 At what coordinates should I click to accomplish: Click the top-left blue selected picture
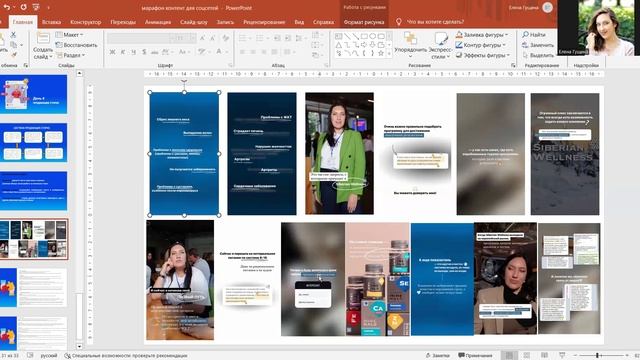[x=184, y=153]
